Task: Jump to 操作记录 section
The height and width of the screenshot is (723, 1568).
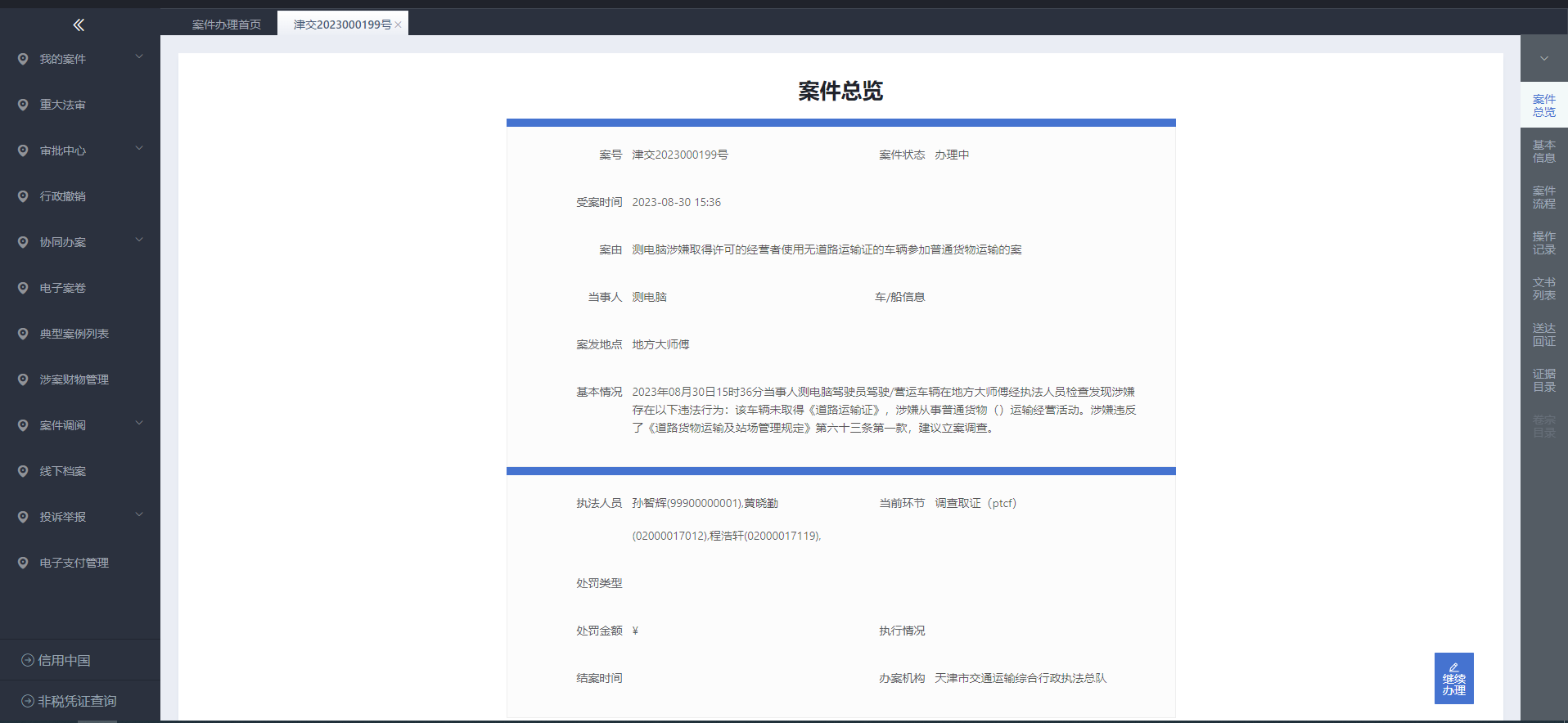Action: click(1544, 243)
